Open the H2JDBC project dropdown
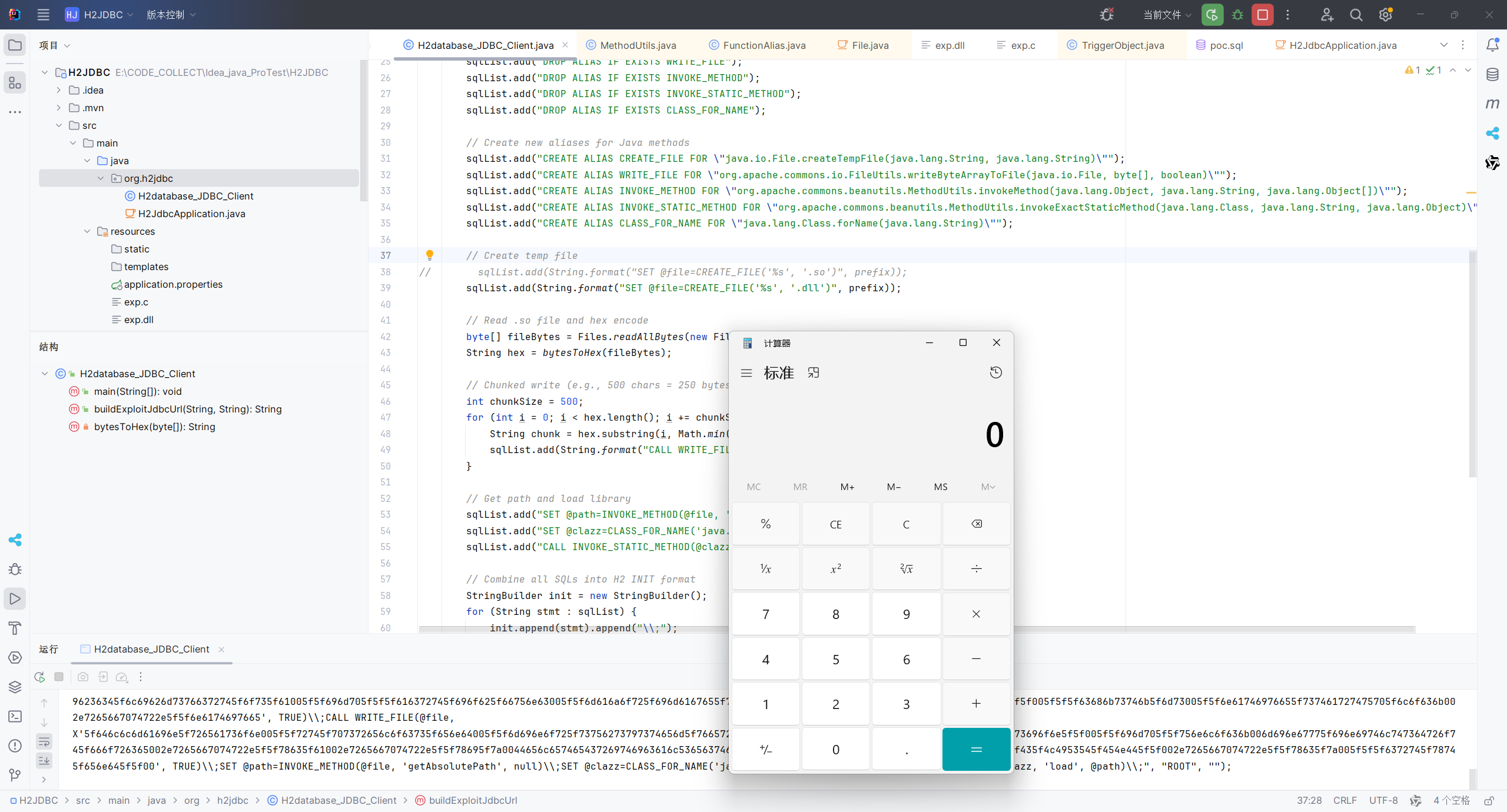1507x812 pixels. pos(99,15)
